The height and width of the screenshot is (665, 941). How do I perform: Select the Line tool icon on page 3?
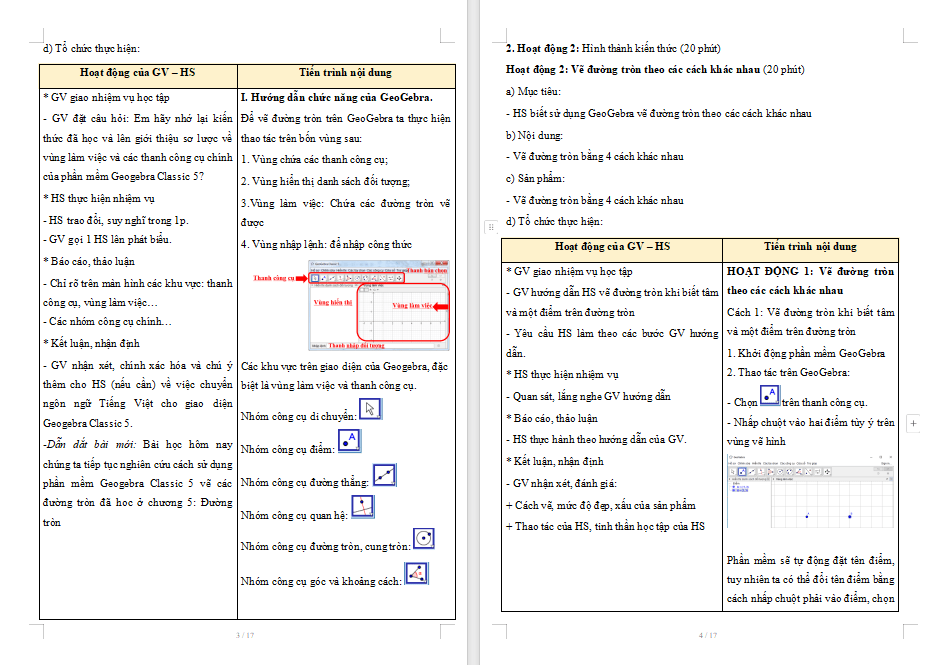tap(385, 475)
